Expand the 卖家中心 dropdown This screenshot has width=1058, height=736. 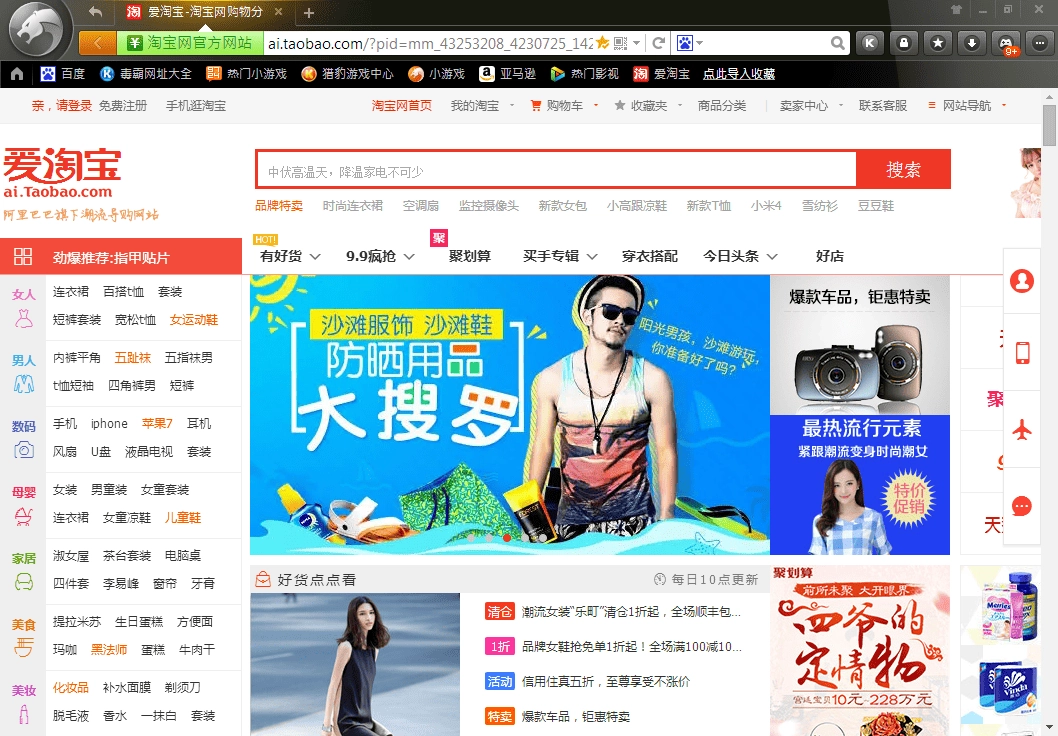841,105
